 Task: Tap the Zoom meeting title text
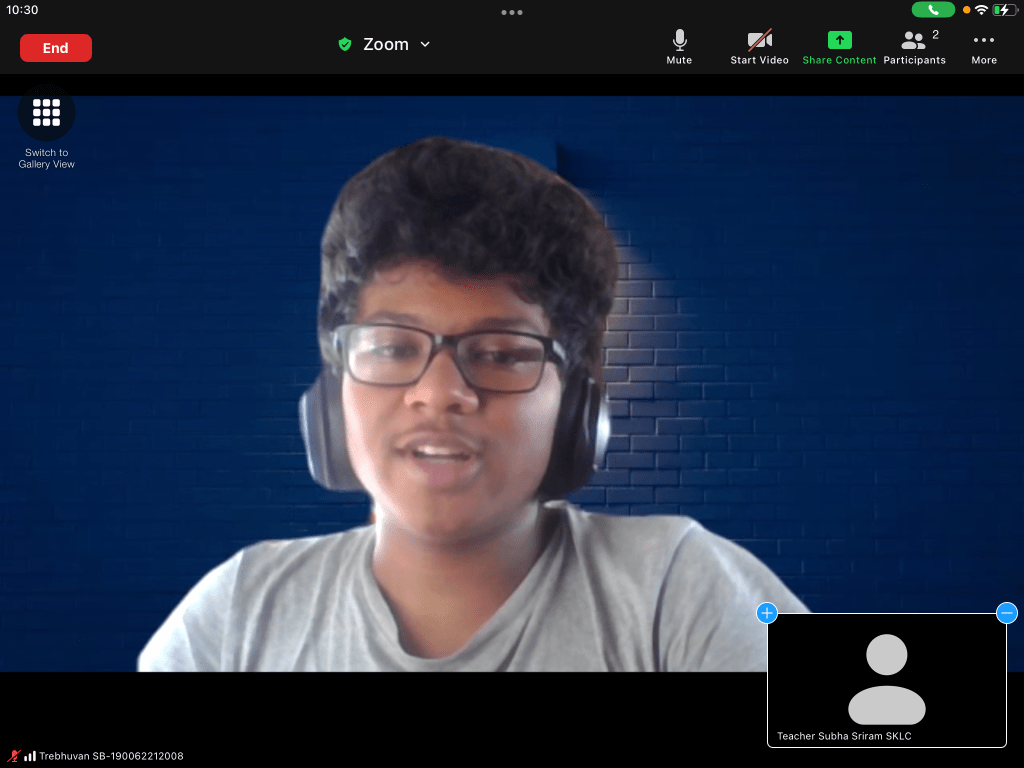coord(386,44)
